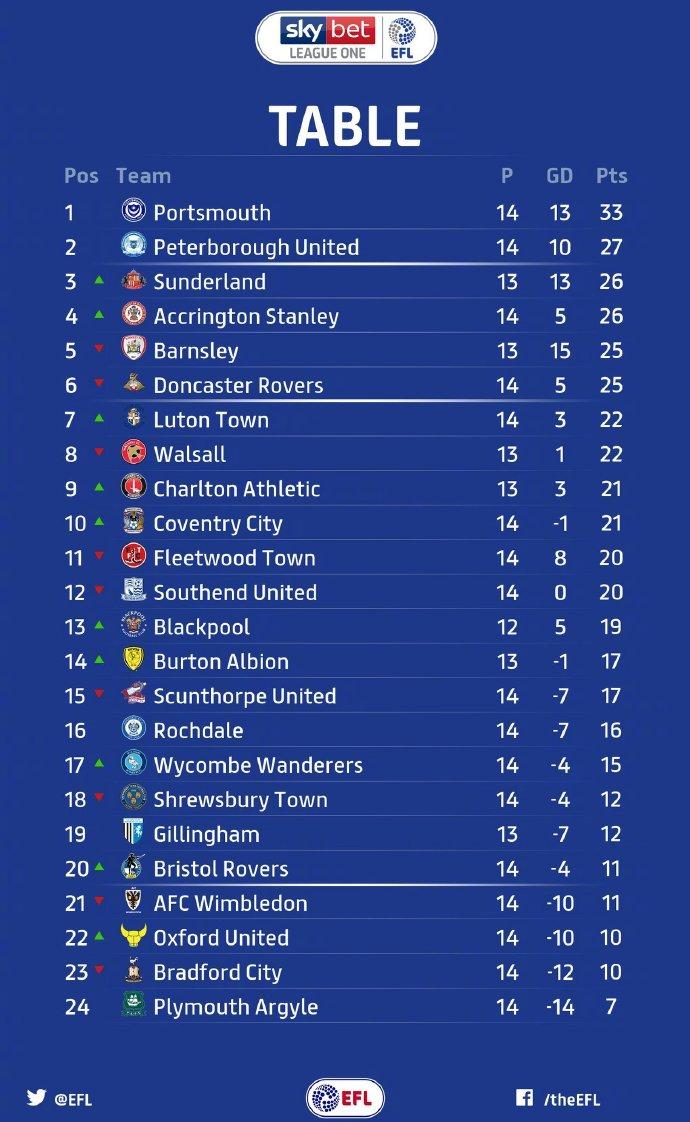
Task: Click the Peterborough United team name
Action: click(x=256, y=247)
